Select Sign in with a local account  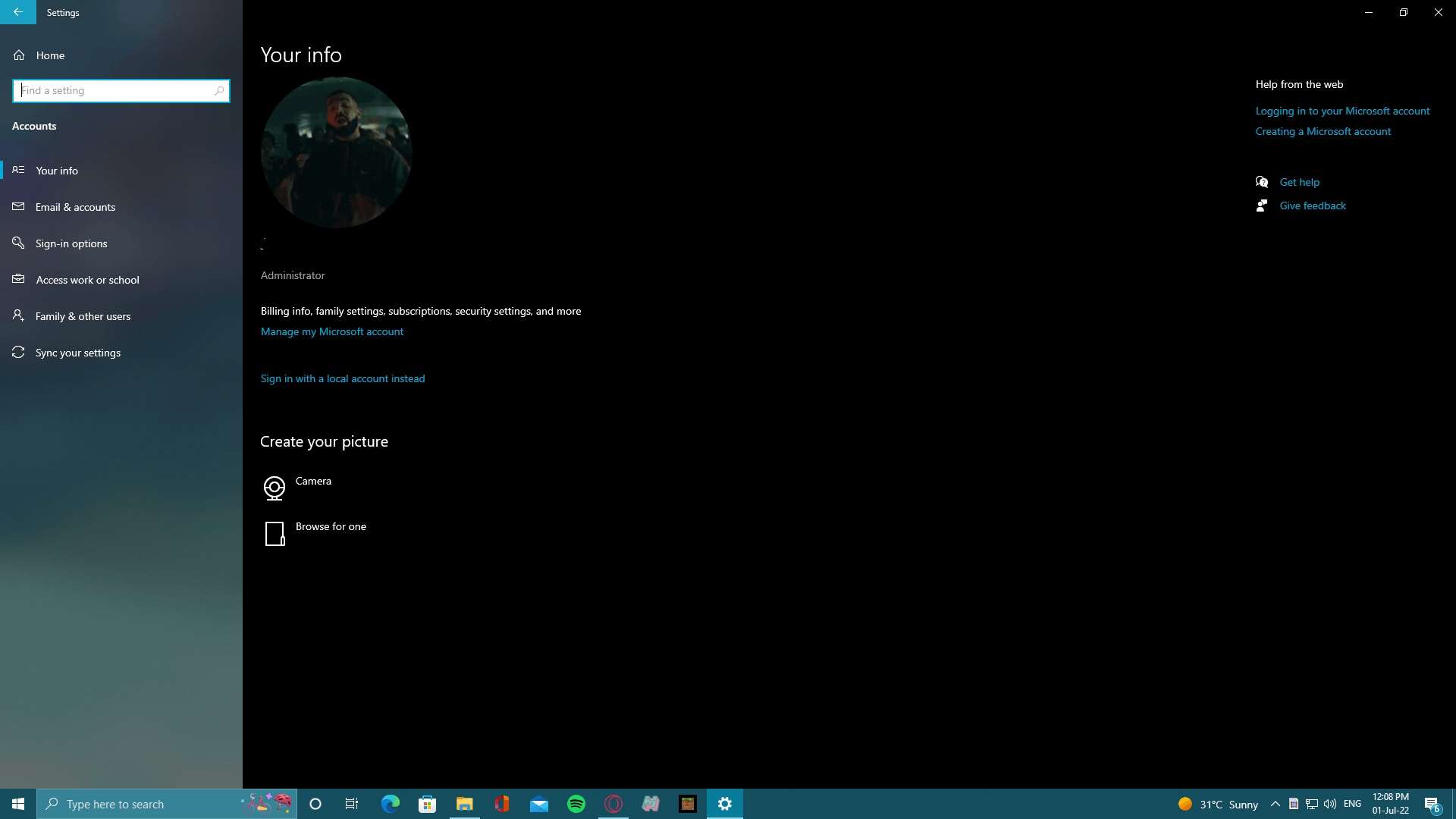pos(342,378)
